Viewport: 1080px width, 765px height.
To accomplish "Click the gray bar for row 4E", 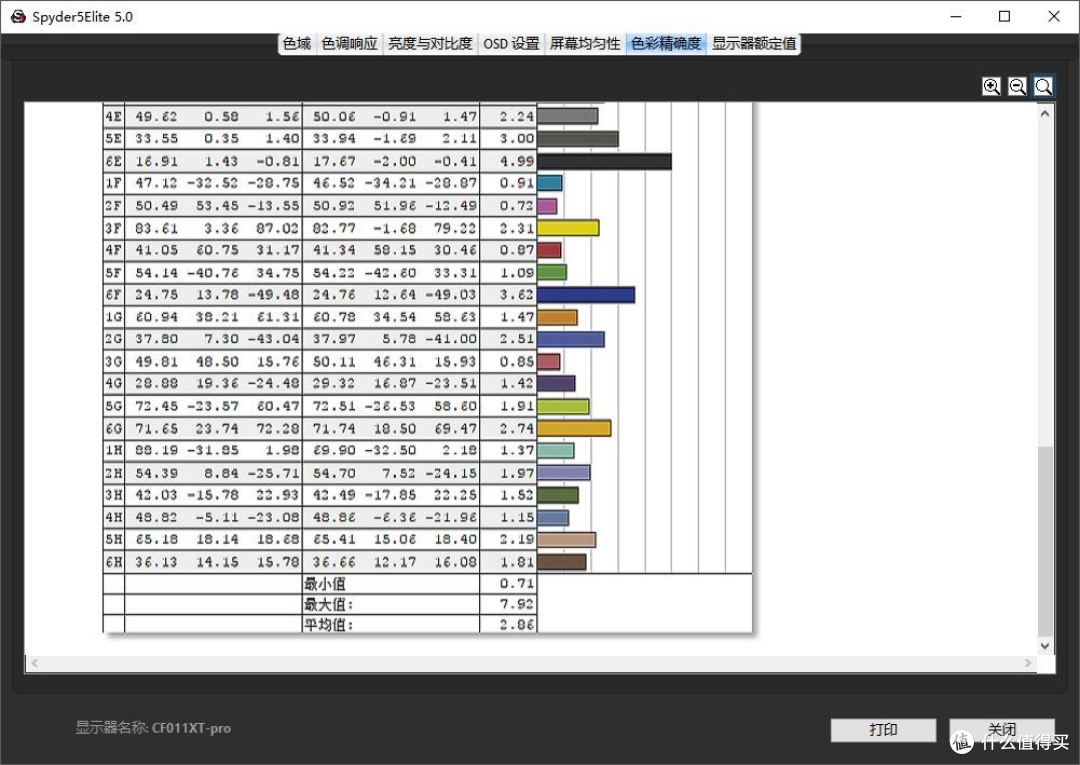I will point(568,116).
